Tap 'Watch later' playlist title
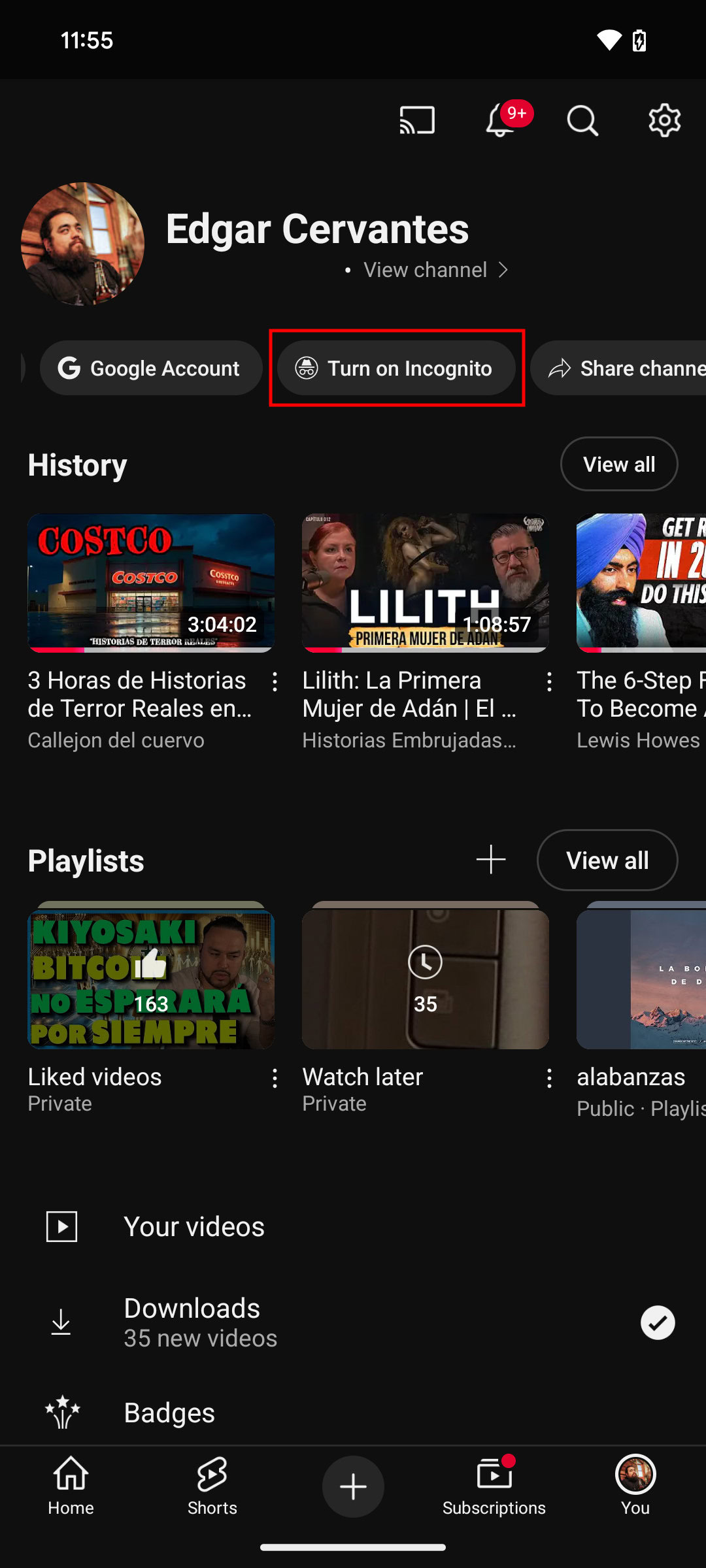706x1568 pixels. (x=363, y=1077)
